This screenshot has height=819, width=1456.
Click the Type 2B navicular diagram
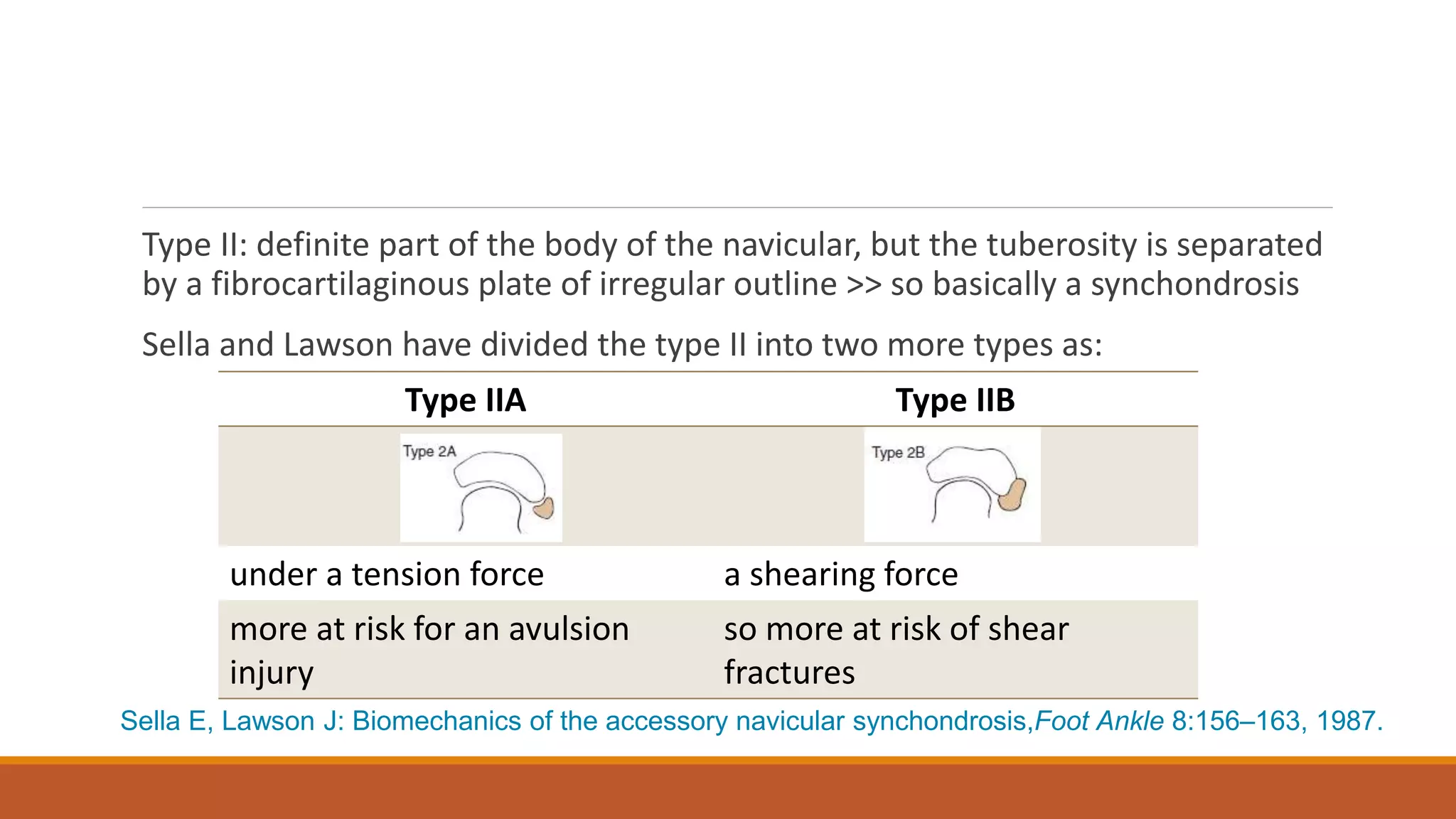[952, 485]
